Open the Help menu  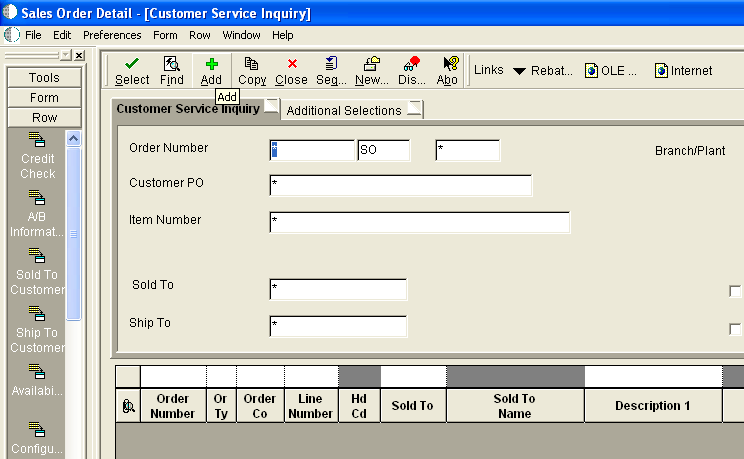(x=282, y=35)
